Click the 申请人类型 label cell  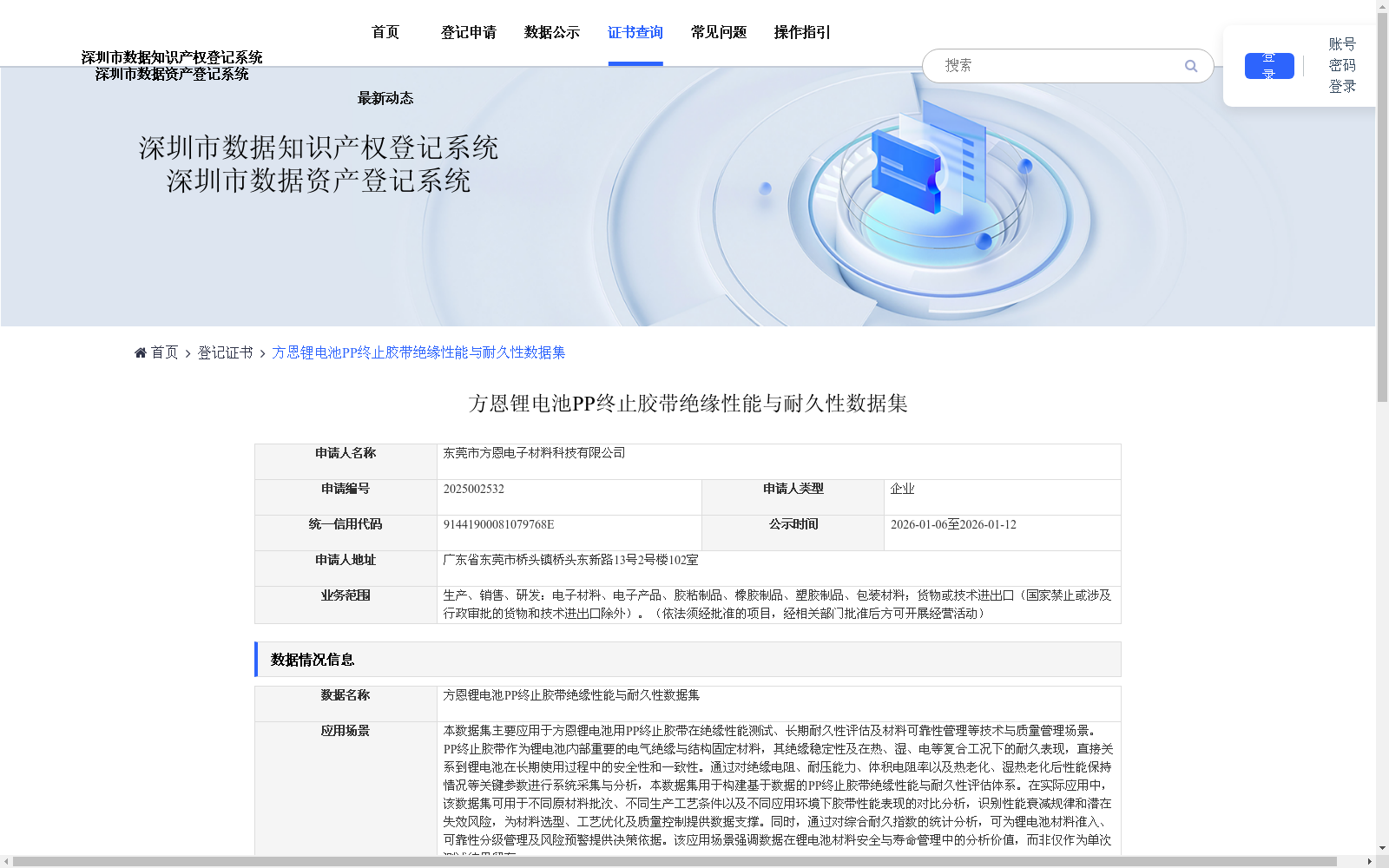(x=793, y=497)
